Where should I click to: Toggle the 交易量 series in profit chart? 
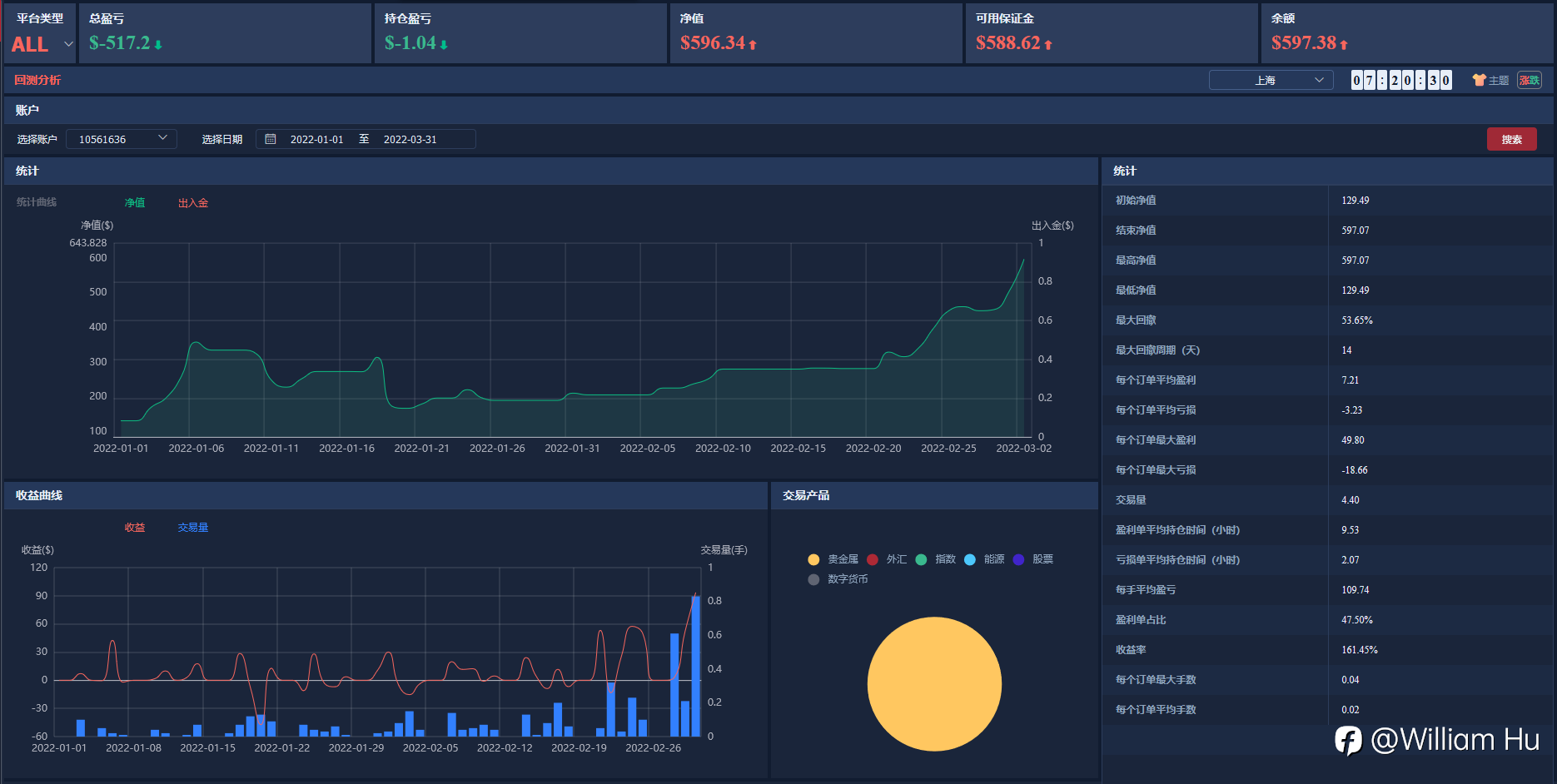[193, 528]
